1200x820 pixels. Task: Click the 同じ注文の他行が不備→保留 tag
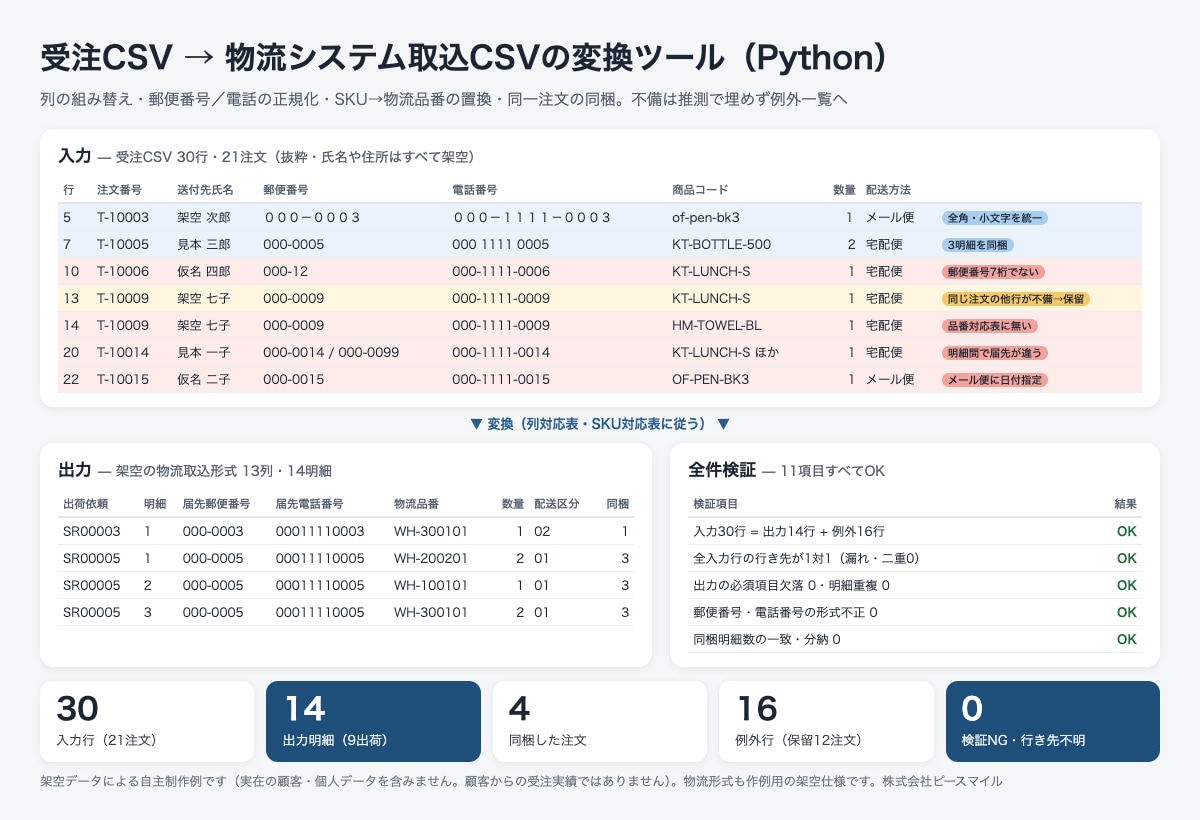pyautogui.click(x=1015, y=298)
